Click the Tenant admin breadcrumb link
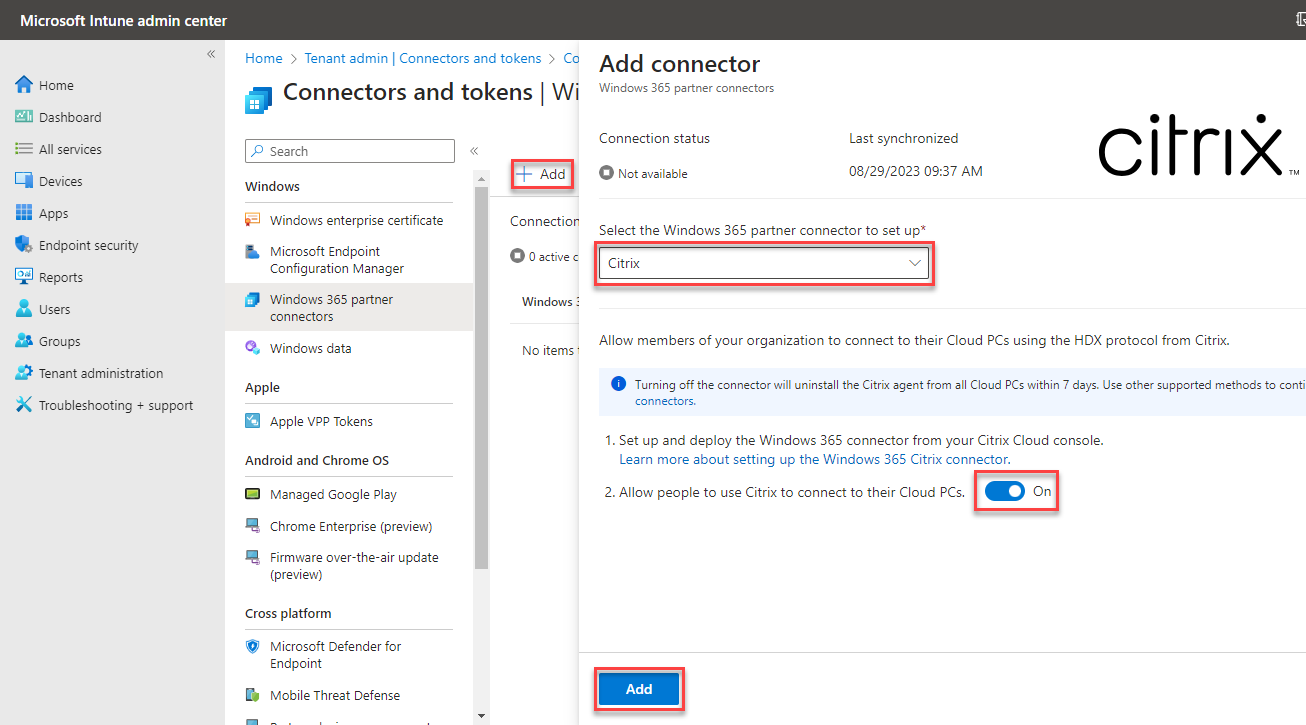The image size is (1306, 725). point(423,58)
